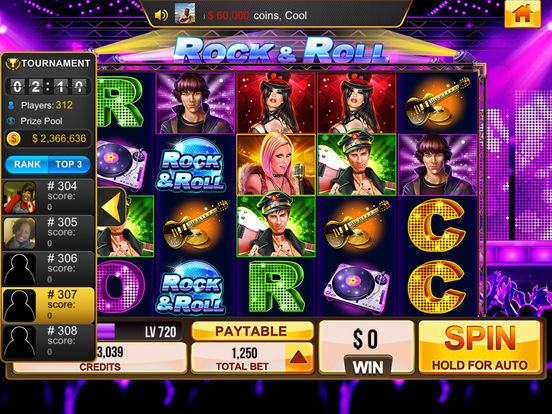Switch to the TOP 3 tab
The image size is (552, 414).
coord(69,164)
